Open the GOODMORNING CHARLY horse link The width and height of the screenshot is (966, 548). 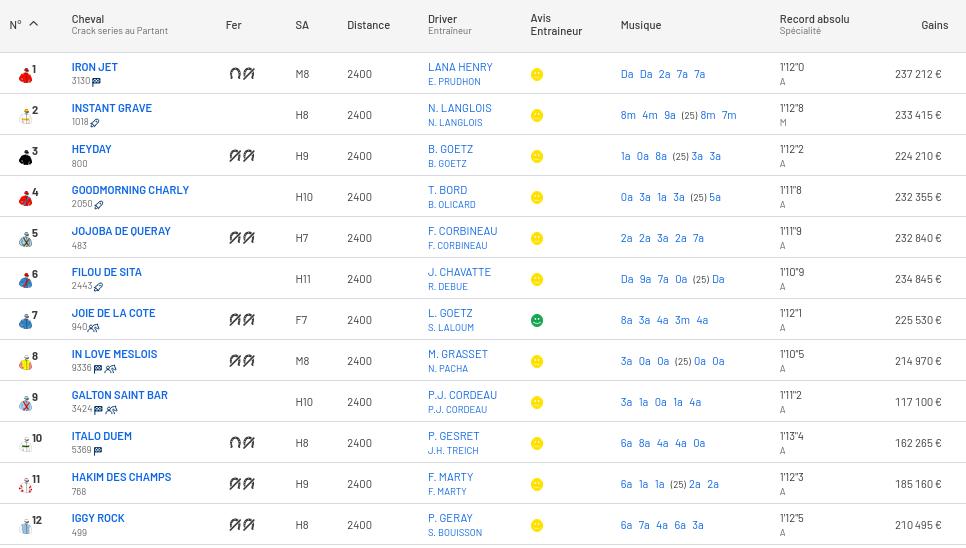[130, 190]
